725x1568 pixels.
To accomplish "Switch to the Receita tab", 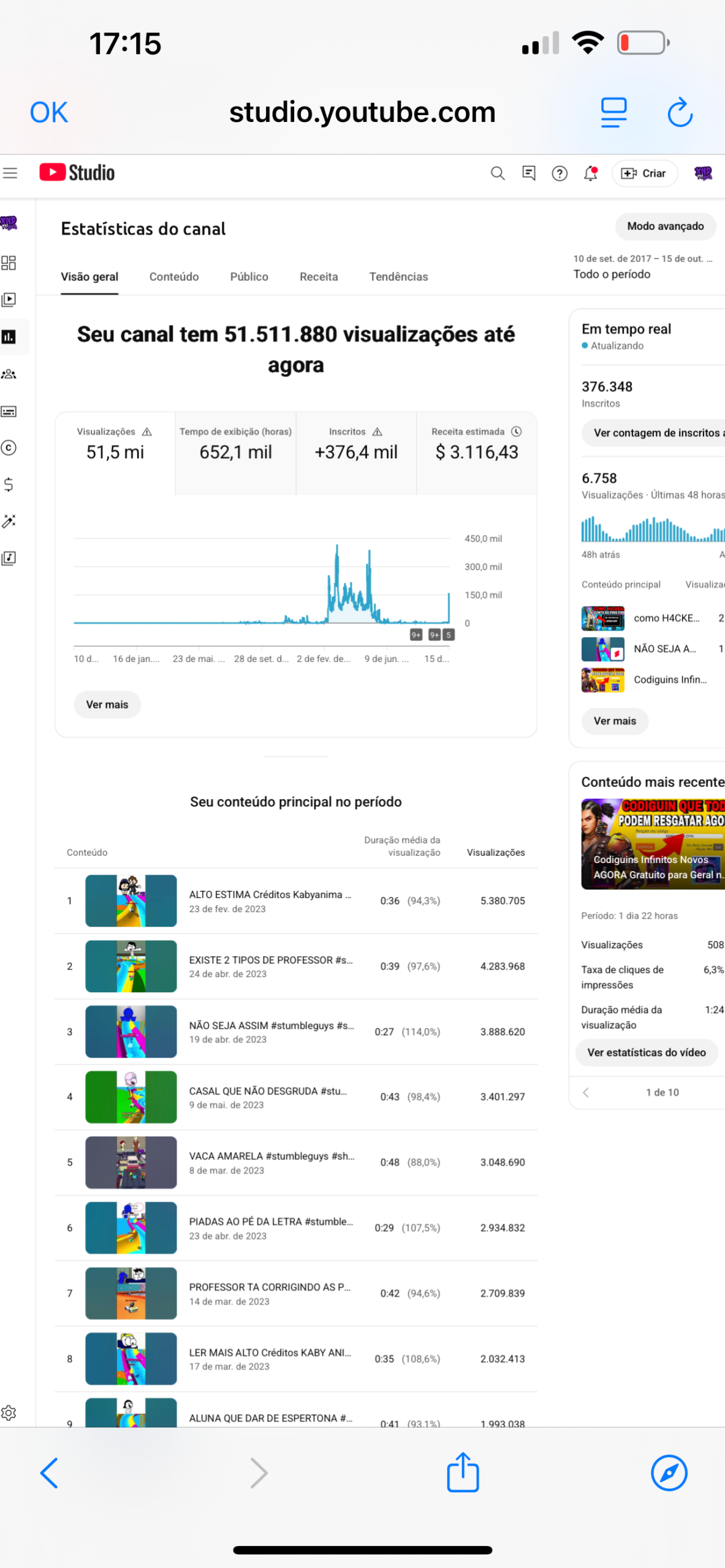I will [x=319, y=277].
